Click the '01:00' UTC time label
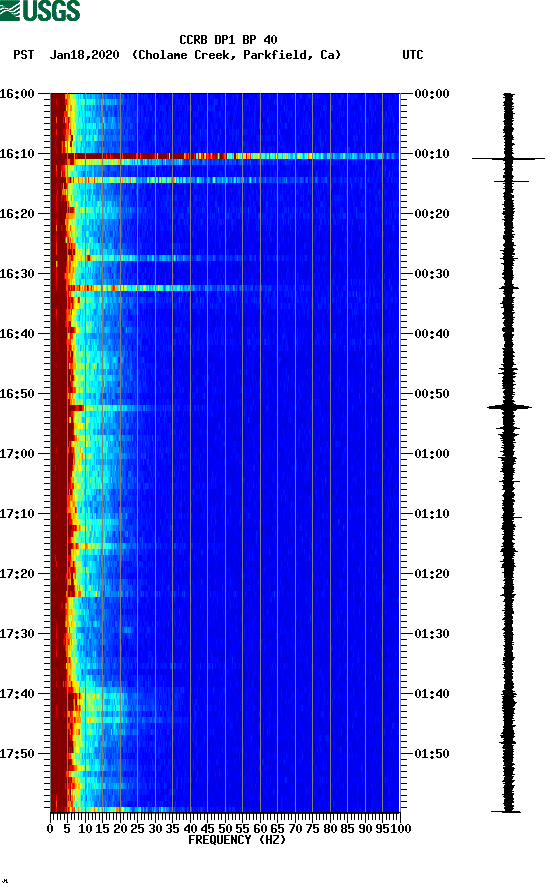Screen dimensions: 552x892 432,454
